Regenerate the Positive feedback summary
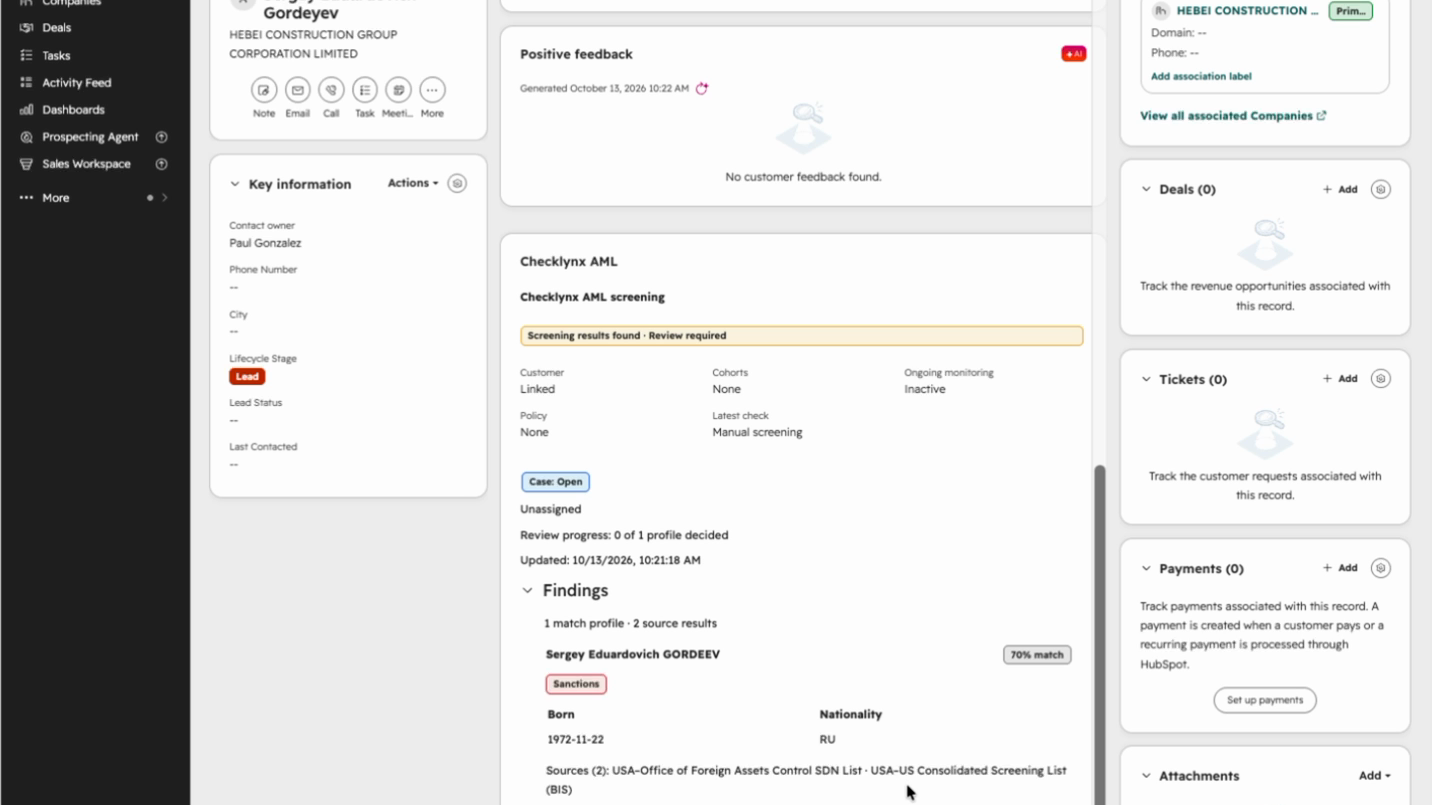The image size is (1432, 805). click(702, 88)
